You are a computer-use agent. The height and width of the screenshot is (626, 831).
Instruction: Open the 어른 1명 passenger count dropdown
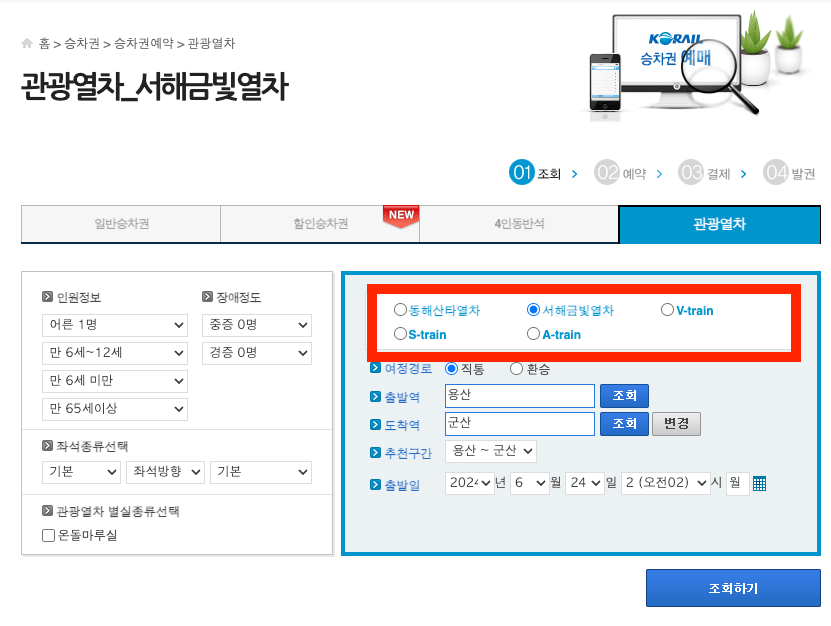[x=114, y=325]
